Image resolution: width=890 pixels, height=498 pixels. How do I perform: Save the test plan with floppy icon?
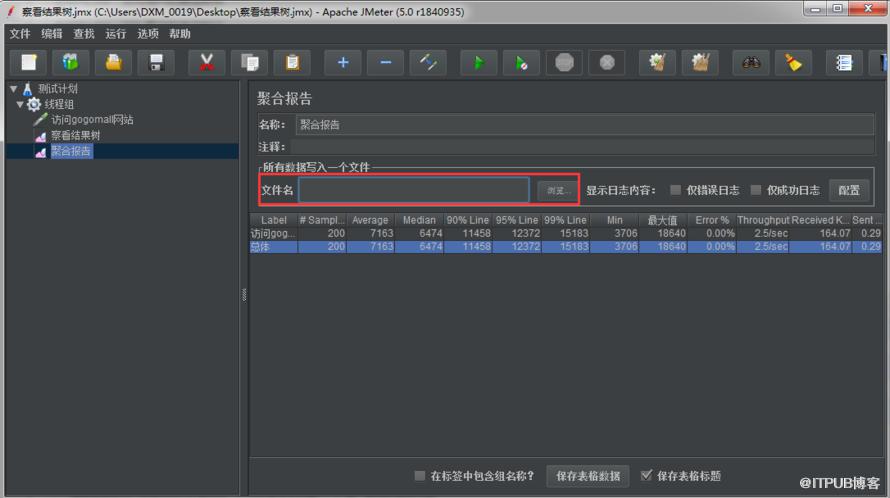pyautogui.click(x=156, y=62)
